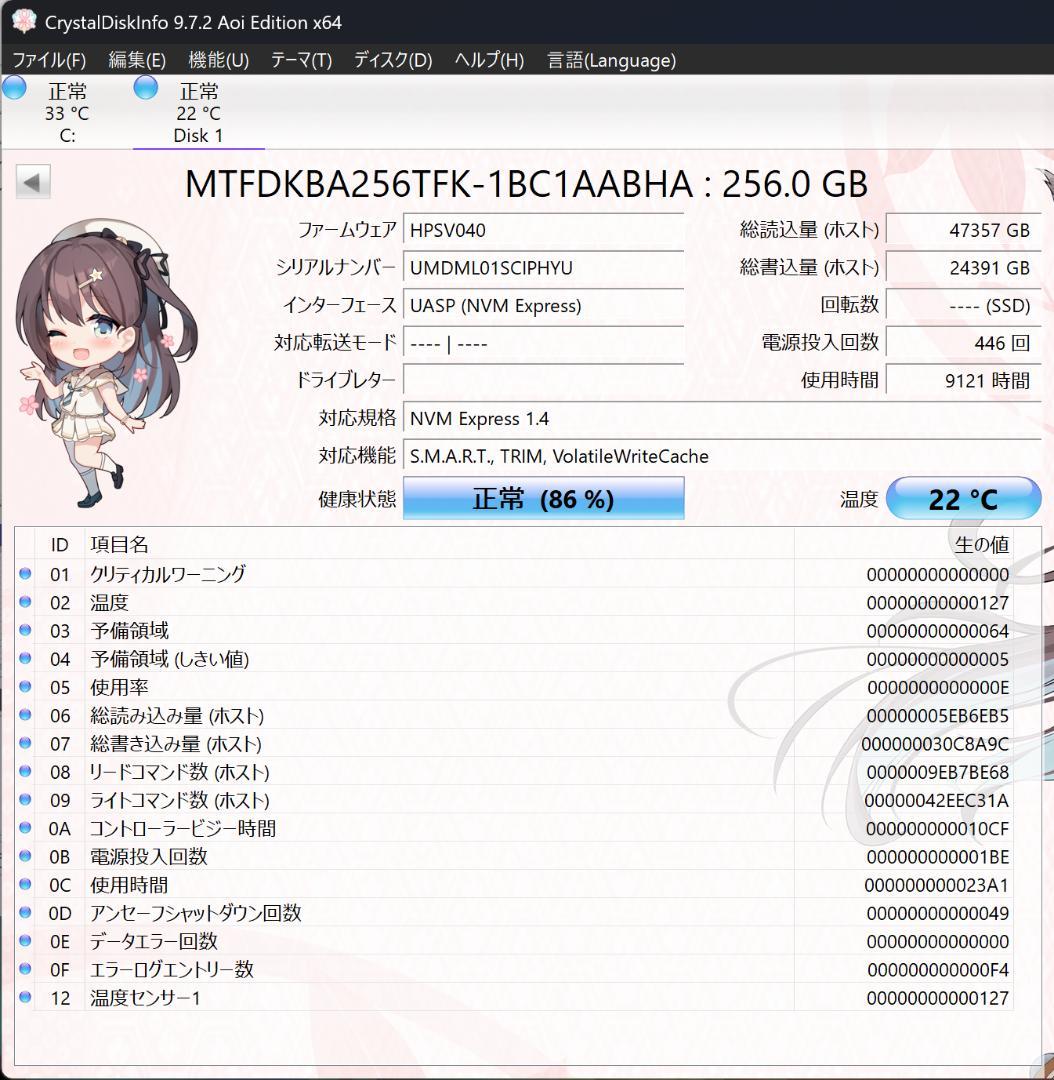Click the standard field NVM Express 1.4
The width and height of the screenshot is (1054, 1080).
point(722,419)
